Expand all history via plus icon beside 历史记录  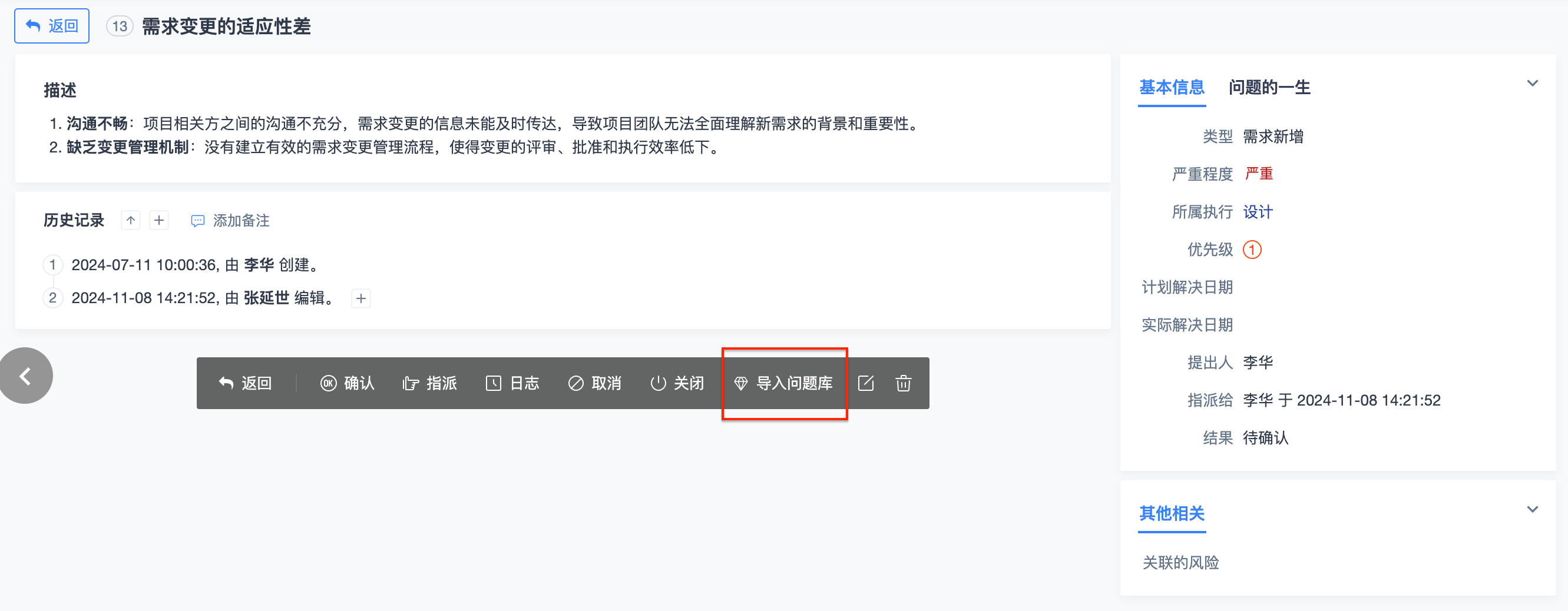pos(159,220)
